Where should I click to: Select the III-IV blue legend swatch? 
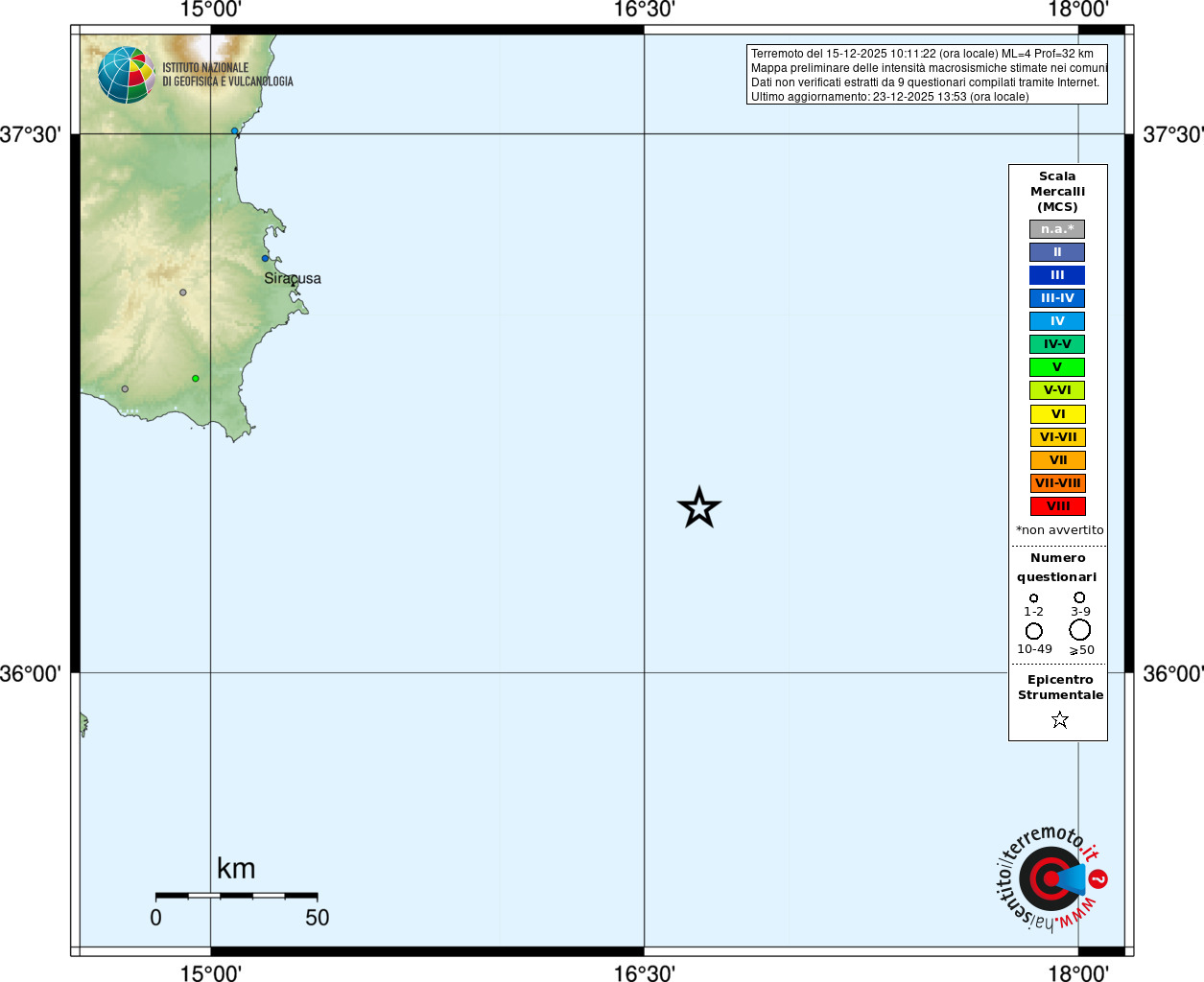pos(1057,298)
